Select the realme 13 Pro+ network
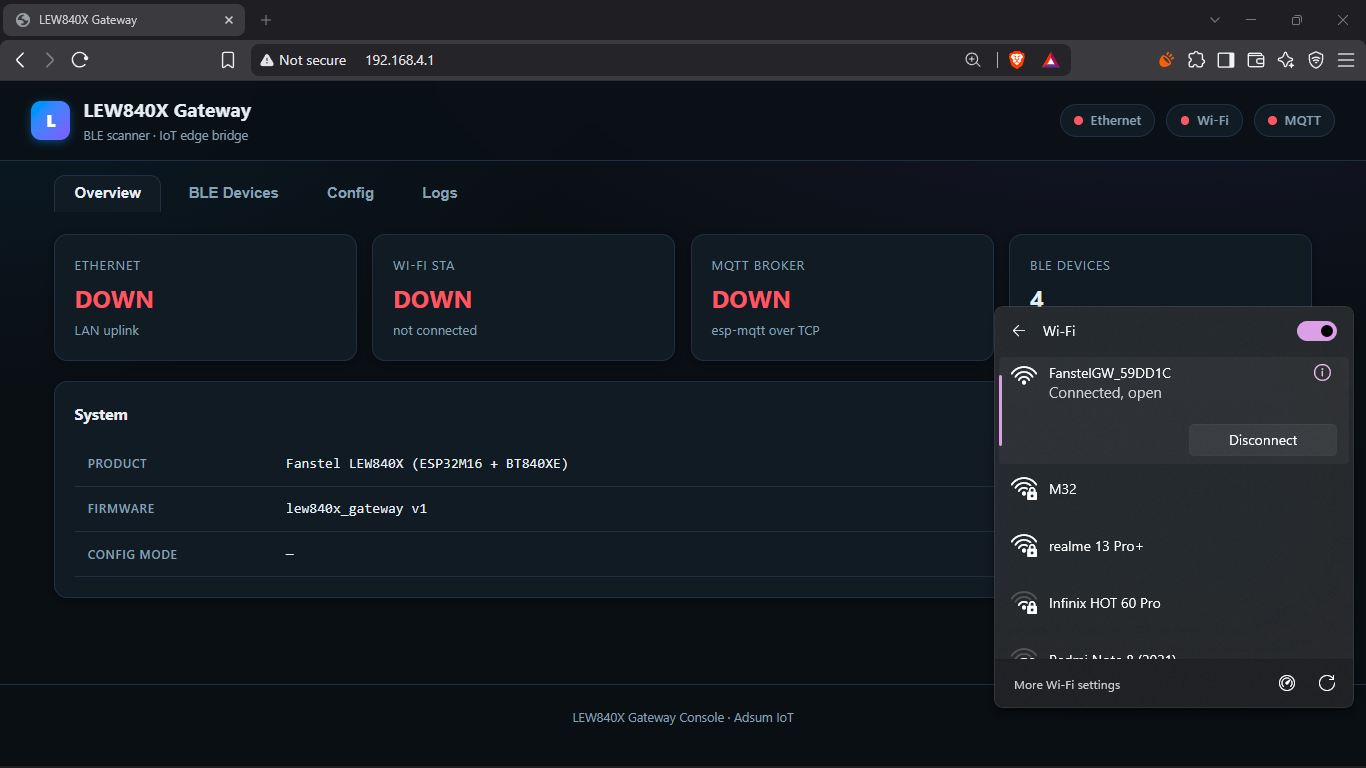1366x768 pixels. (1174, 546)
